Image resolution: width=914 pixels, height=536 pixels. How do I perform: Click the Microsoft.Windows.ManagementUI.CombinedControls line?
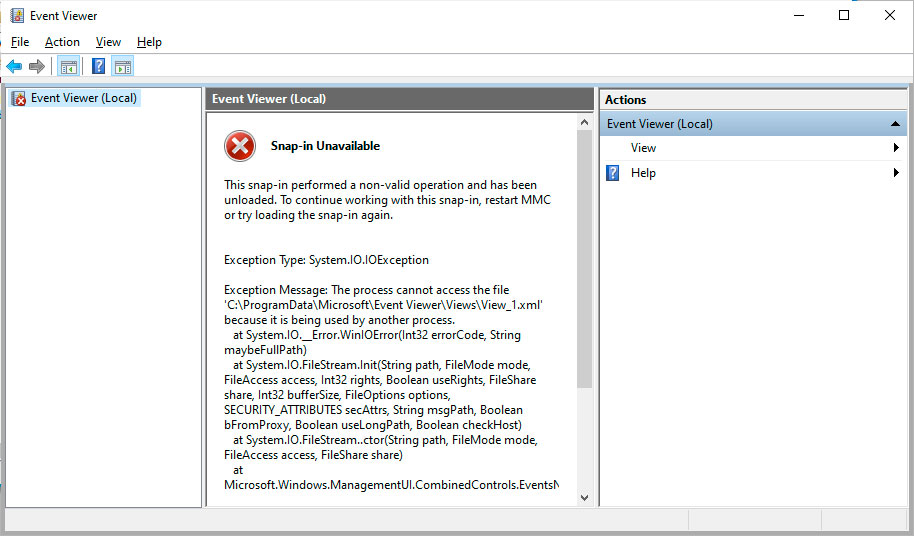pos(391,485)
